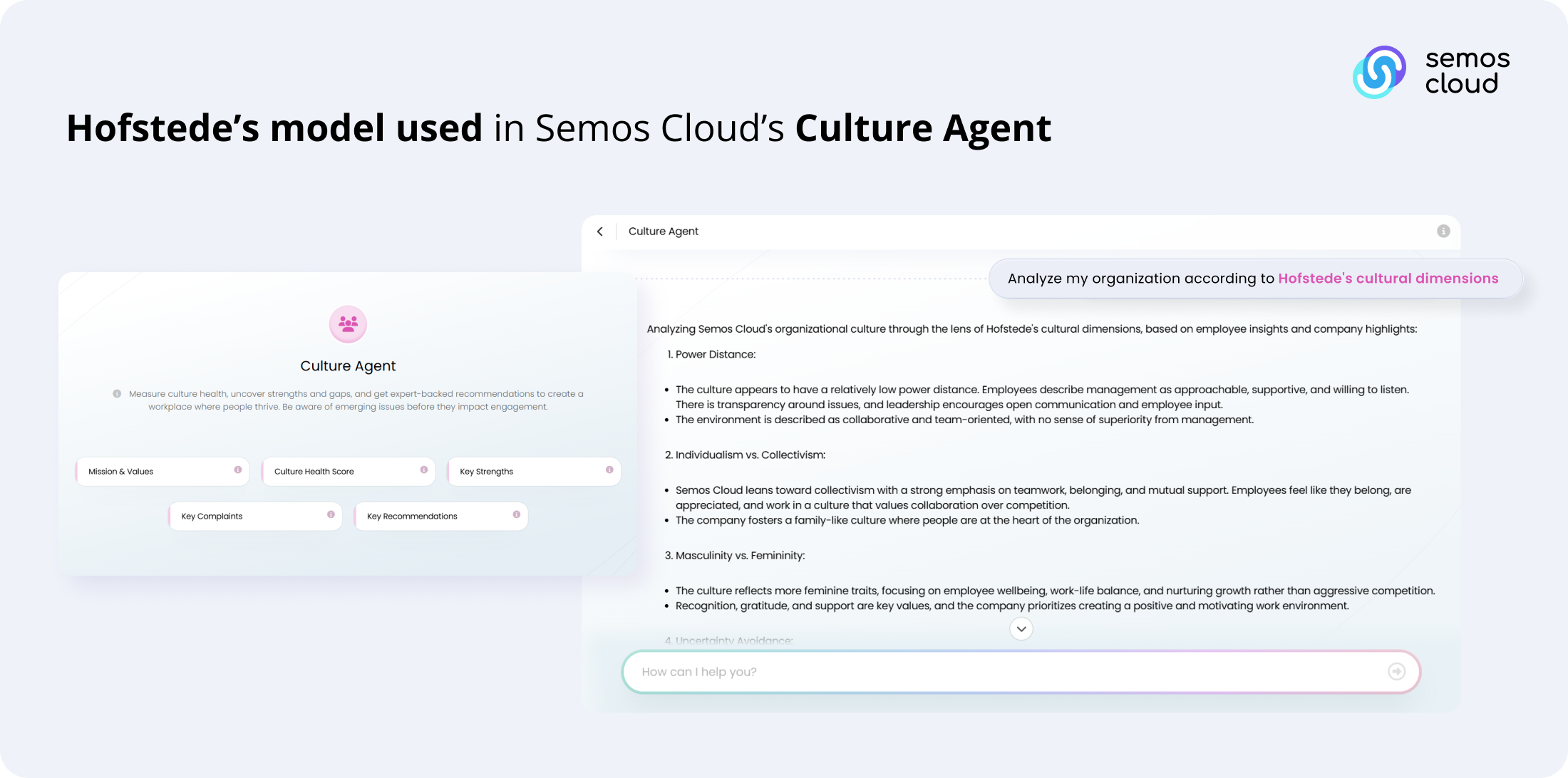This screenshot has height=778, width=1568.
Task: Open info icon on Key Strengths card
Action: pos(609,470)
